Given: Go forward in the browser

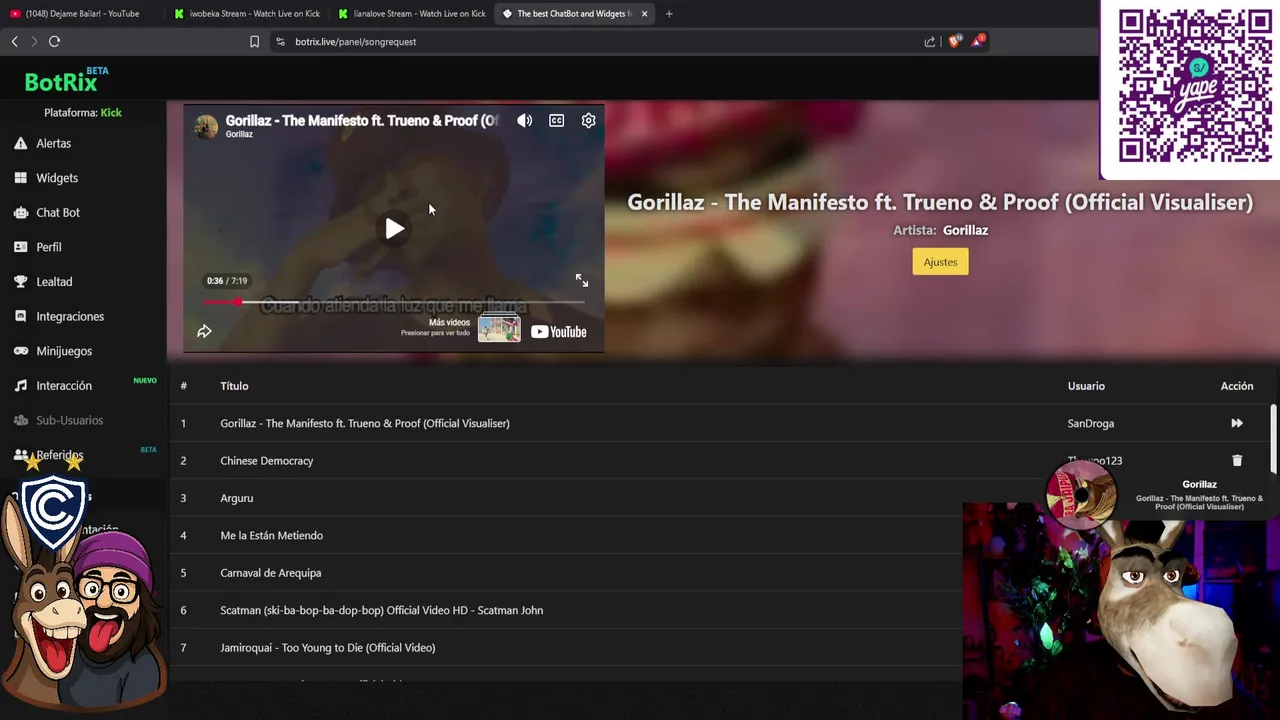Looking at the screenshot, I should pos(34,41).
